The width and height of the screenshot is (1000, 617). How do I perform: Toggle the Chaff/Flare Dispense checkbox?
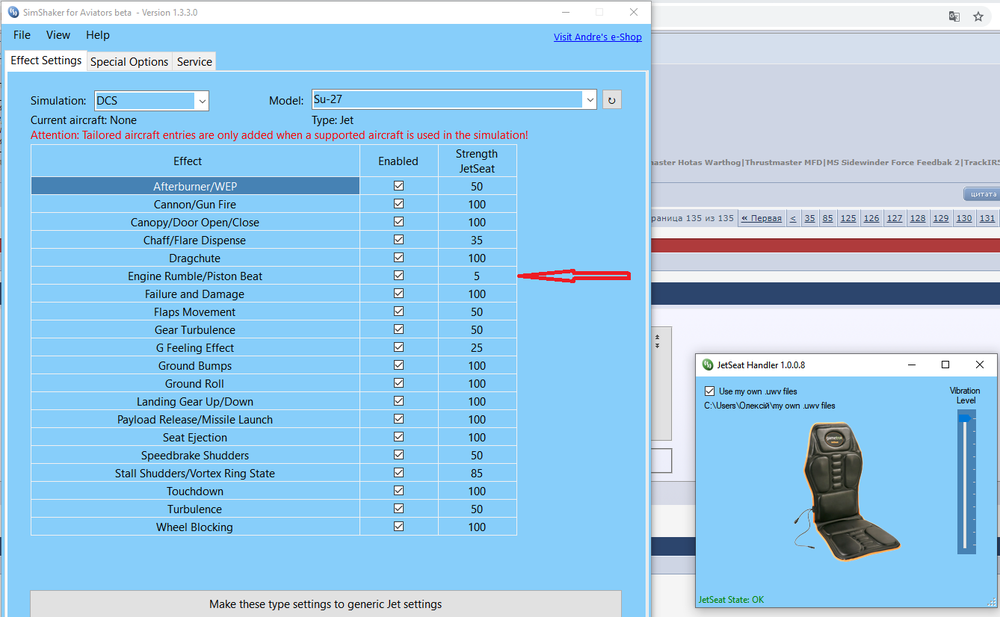(x=399, y=239)
